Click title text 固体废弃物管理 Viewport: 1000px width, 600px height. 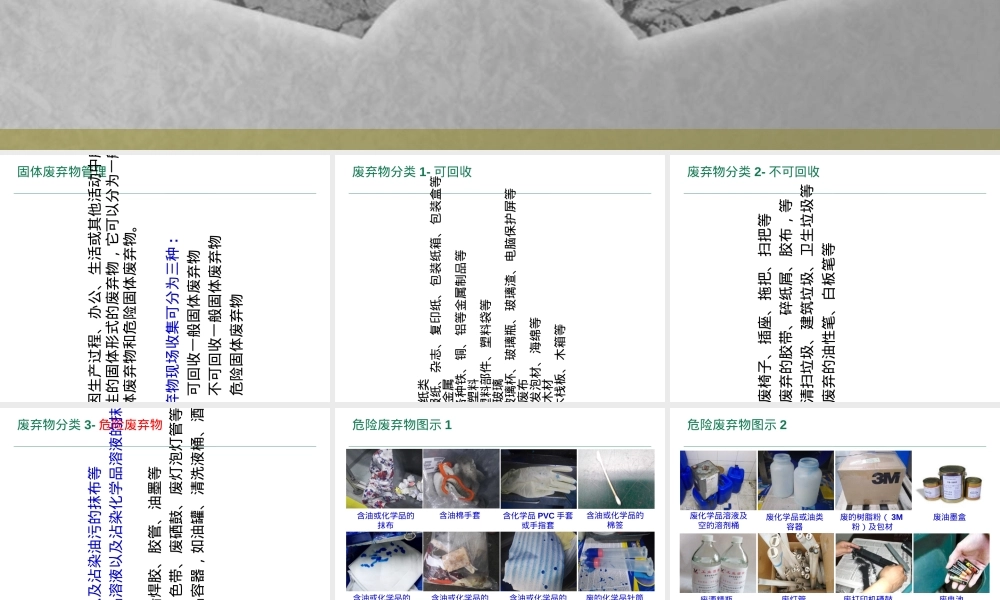[62, 172]
